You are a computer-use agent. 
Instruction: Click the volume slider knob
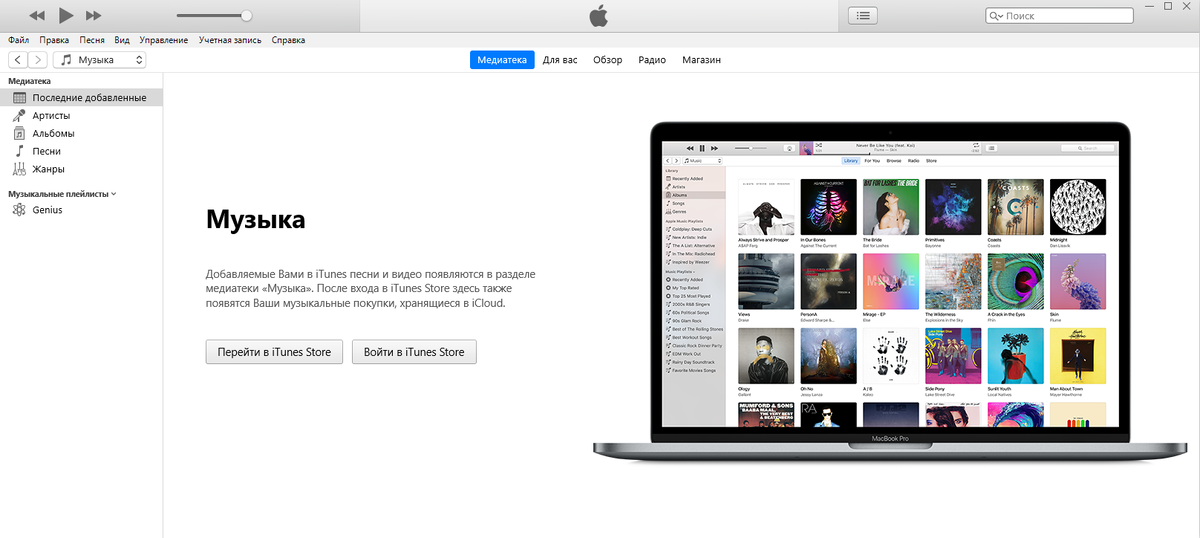[x=246, y=16]
